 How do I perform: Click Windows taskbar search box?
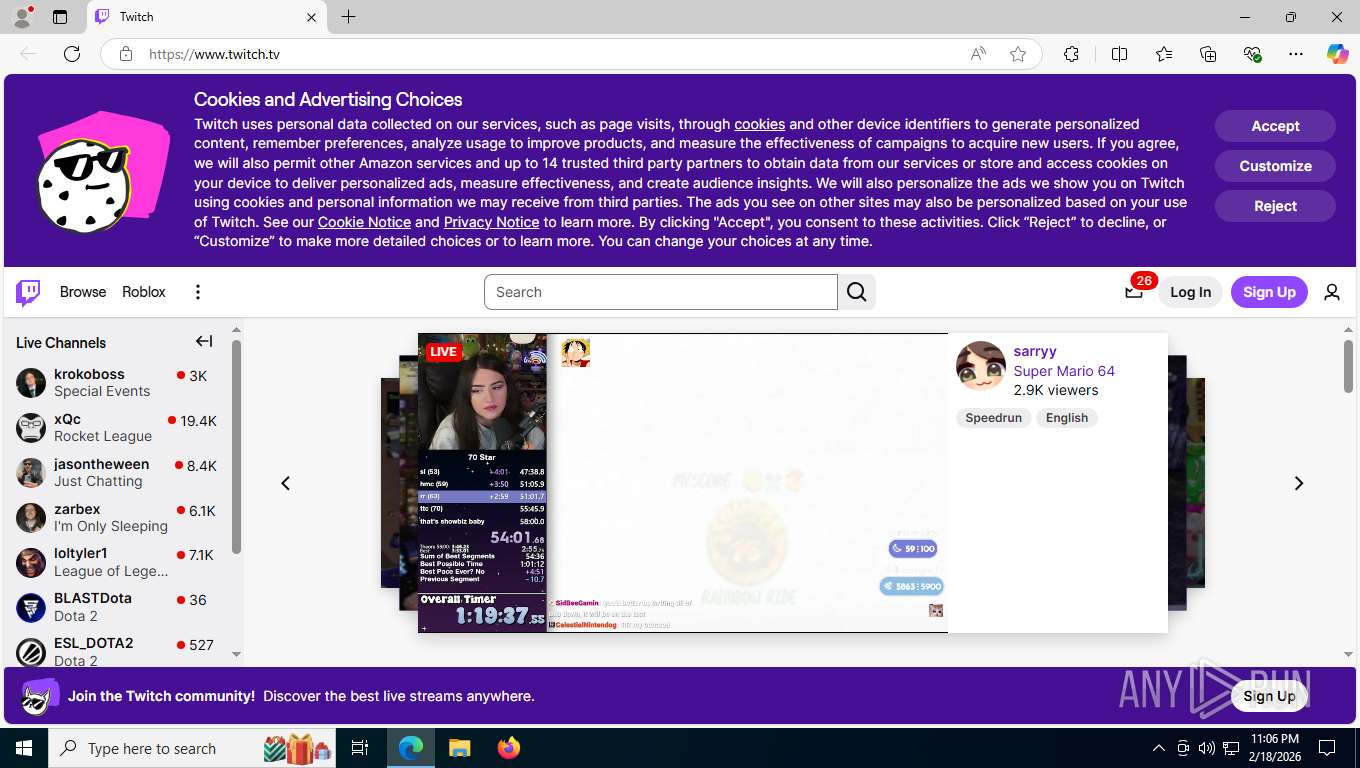tap(193, 748)
